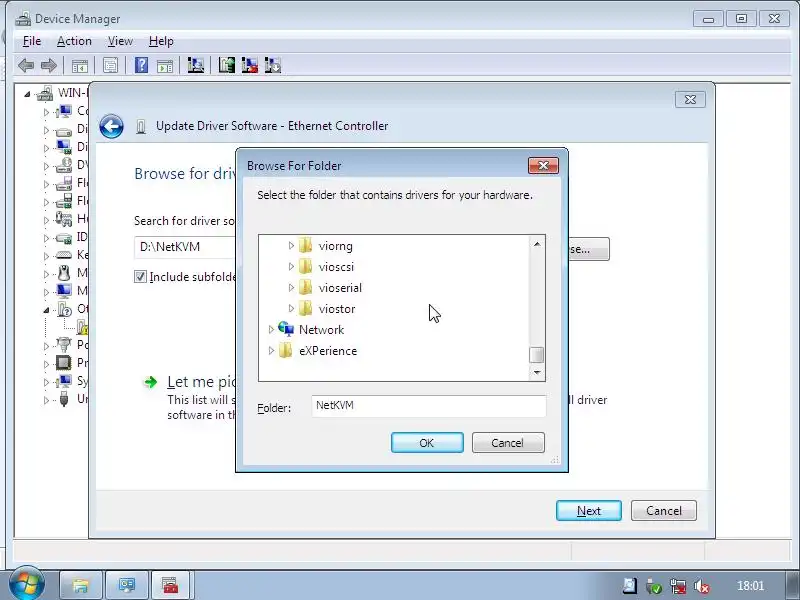The height and width of the screenshot is (600, 800).
Task: Click the Show desktop strip at taskbar end
Action: [x=792, y=585]
